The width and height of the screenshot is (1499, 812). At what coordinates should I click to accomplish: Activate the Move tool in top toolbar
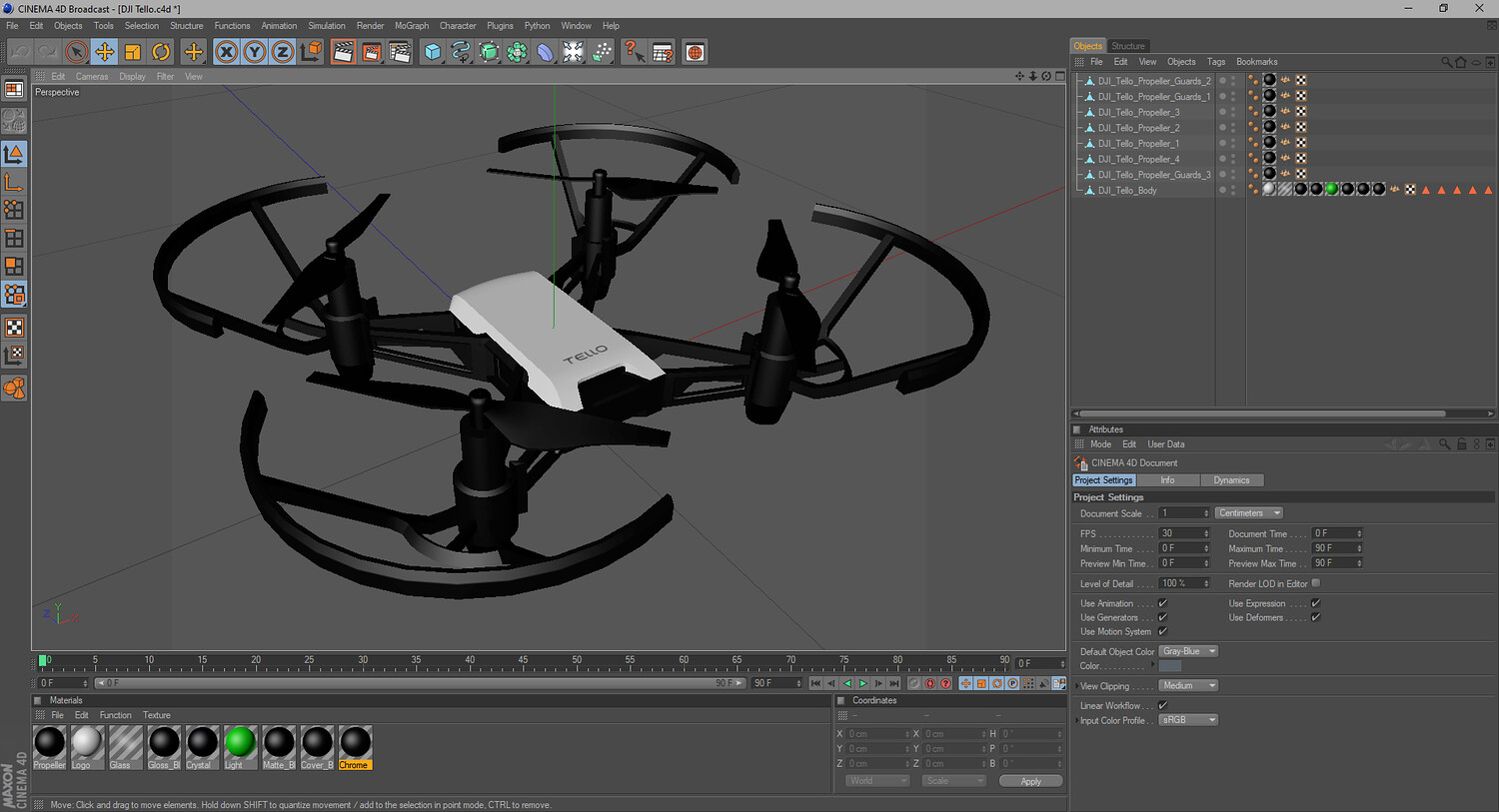(x=104, y=52)
